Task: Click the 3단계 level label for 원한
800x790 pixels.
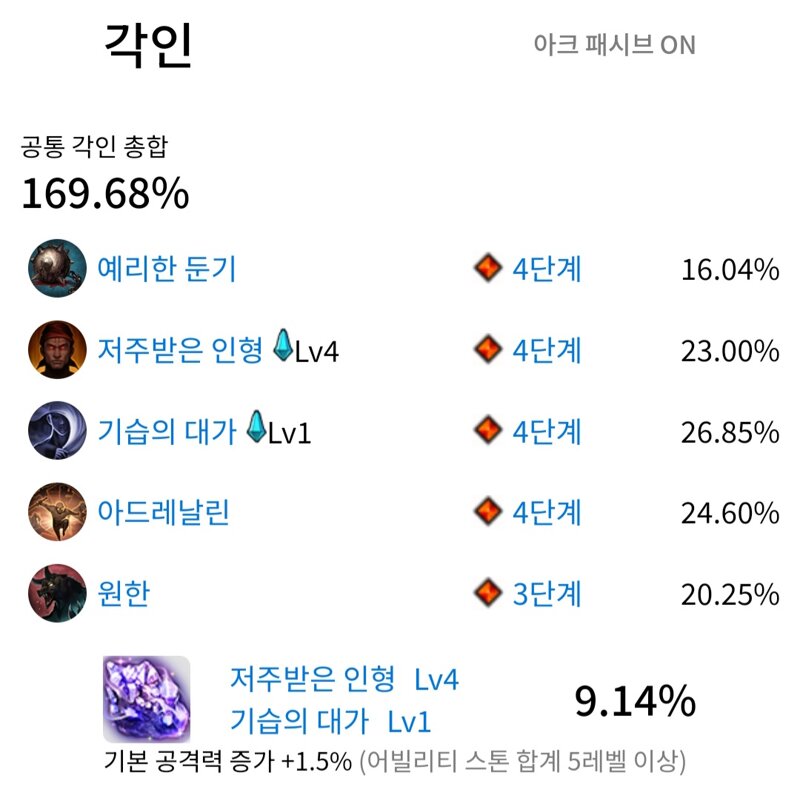Action: [x=547, y=594]
